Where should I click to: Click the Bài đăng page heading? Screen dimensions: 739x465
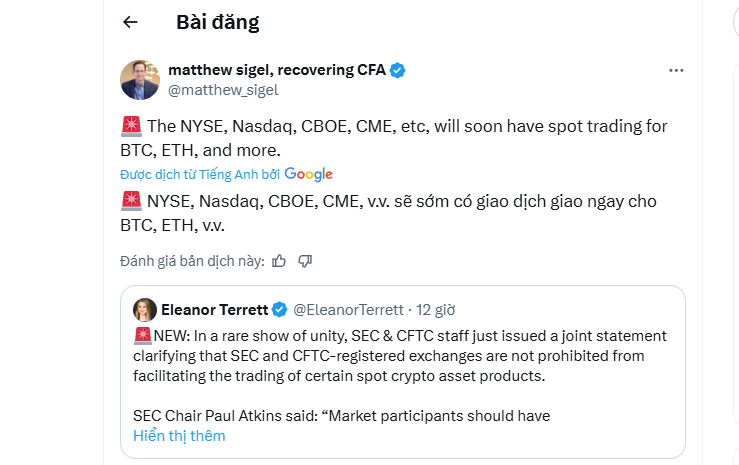point(217,22)
